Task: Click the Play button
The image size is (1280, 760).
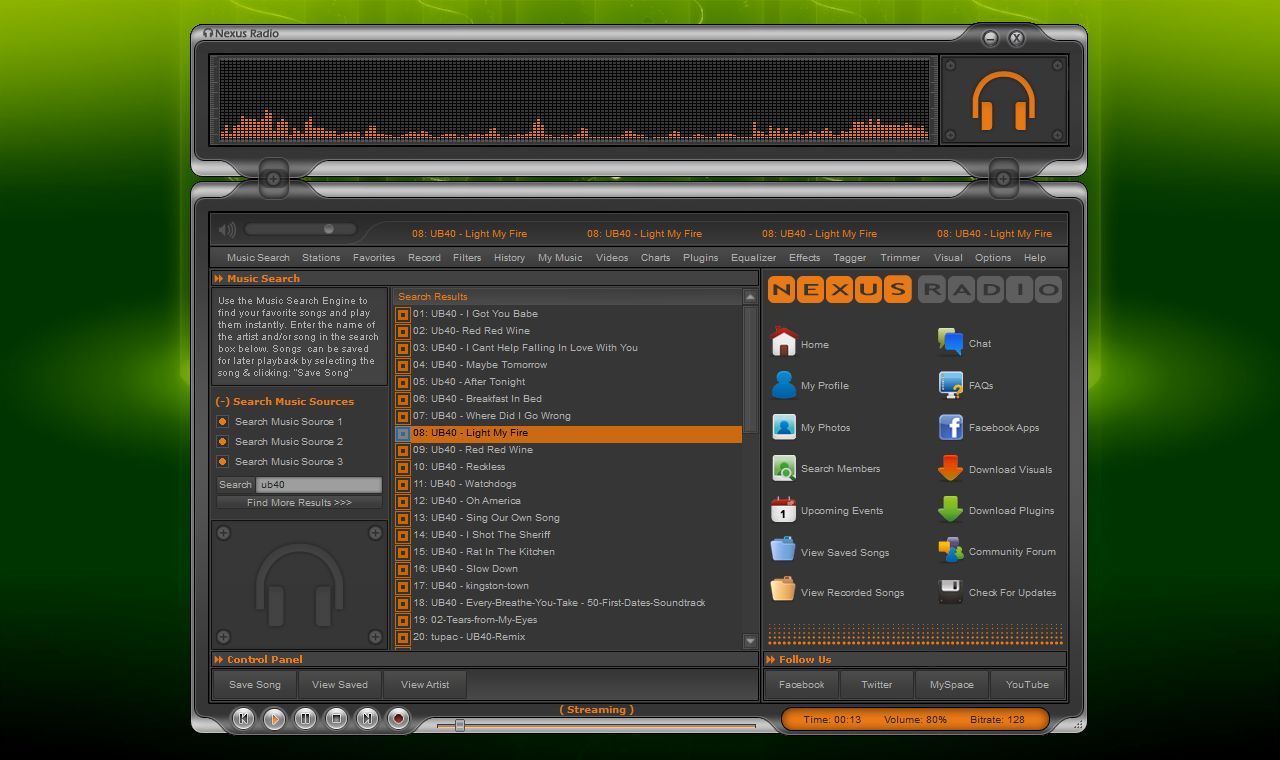Action: click(274, 718)
